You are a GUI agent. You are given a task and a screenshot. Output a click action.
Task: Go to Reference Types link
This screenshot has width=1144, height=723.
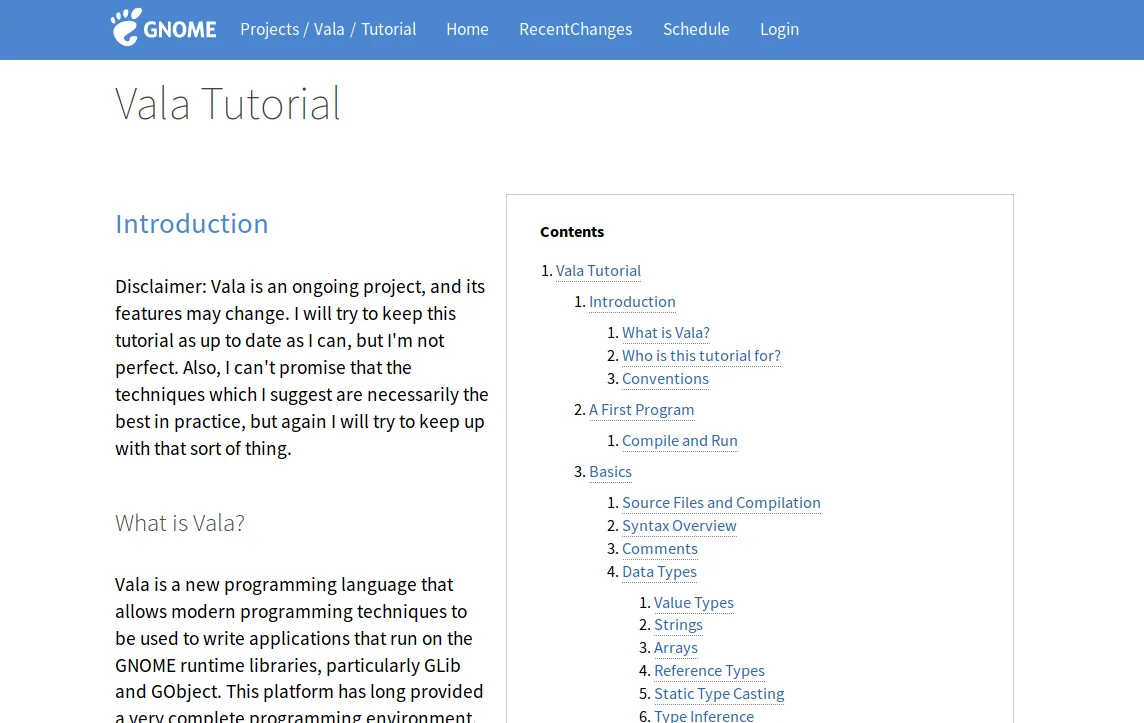(709, 670)
